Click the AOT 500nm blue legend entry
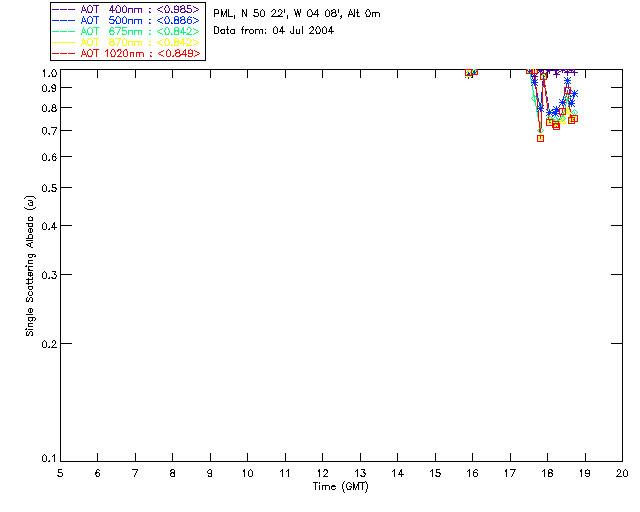Viewport: 640px width, 512px height. click(126, 20)
